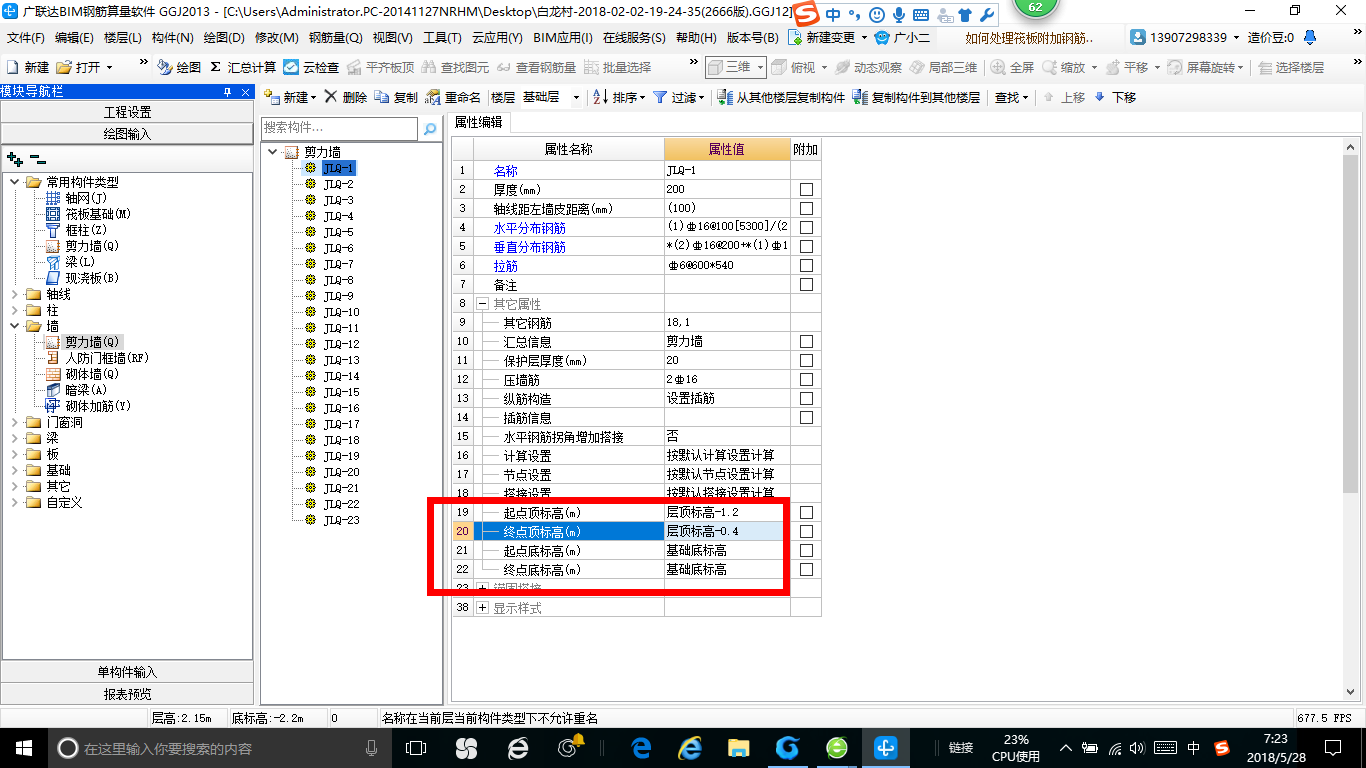Screen dimensions: 1366x768
Task: Open the 工具(T) menu
Action: click(x=442, y=38)
